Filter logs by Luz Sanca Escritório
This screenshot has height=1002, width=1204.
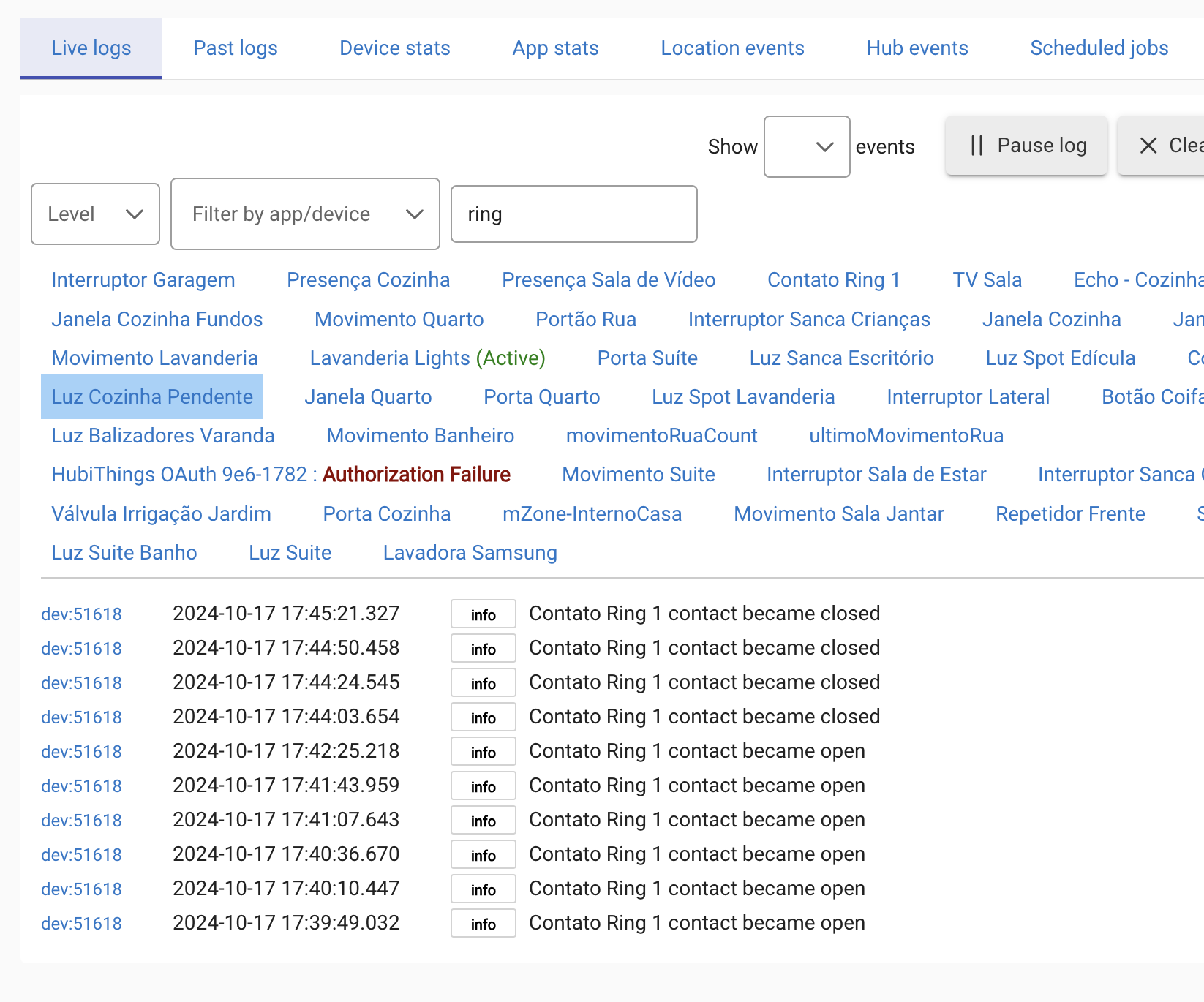[842, 358]
